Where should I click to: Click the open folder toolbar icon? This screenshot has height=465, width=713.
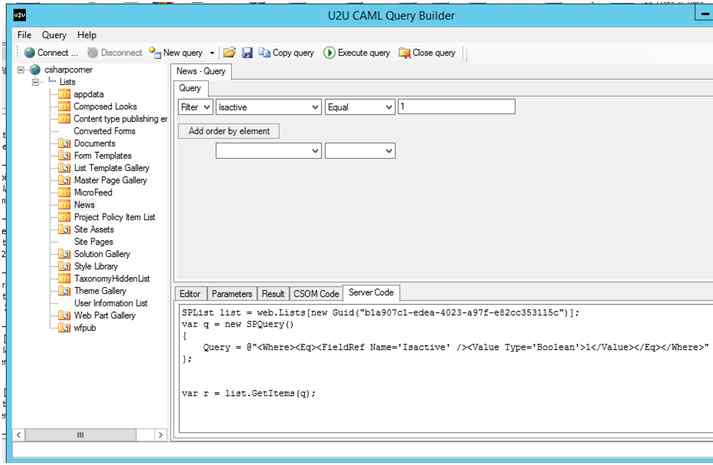(x=229, y=53)
